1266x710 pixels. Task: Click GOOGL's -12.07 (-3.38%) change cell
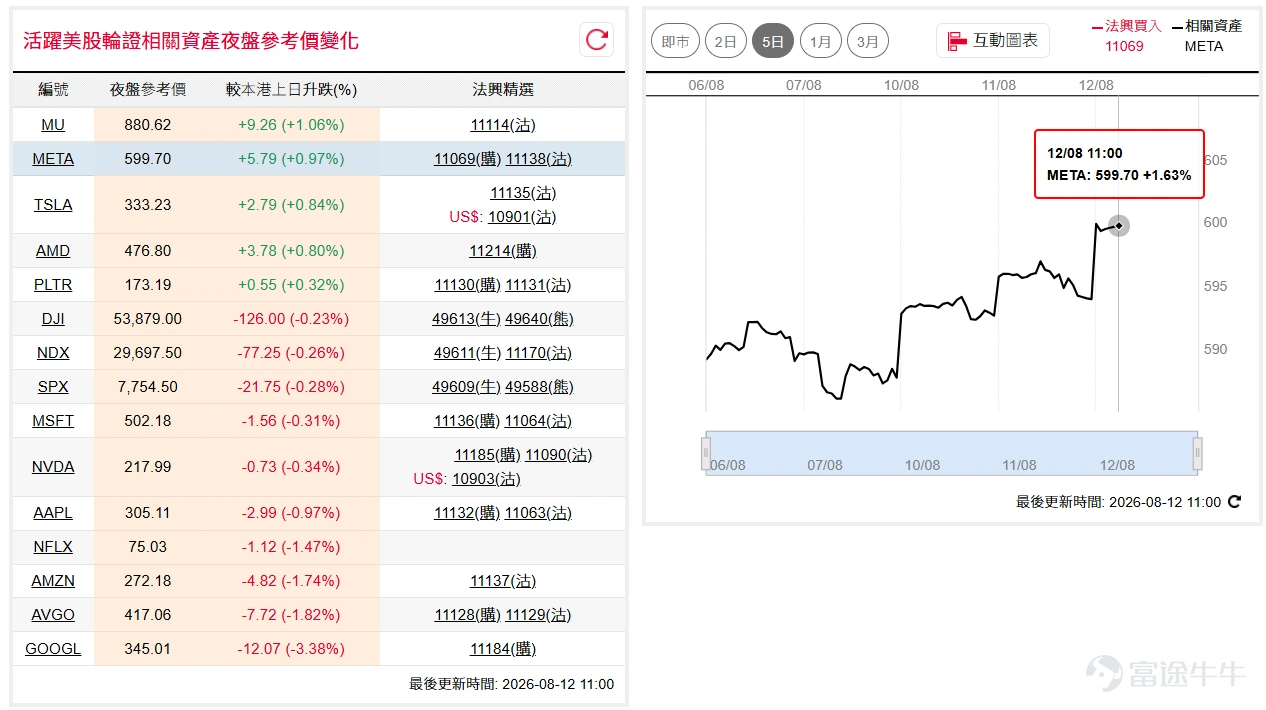point(291,649)
